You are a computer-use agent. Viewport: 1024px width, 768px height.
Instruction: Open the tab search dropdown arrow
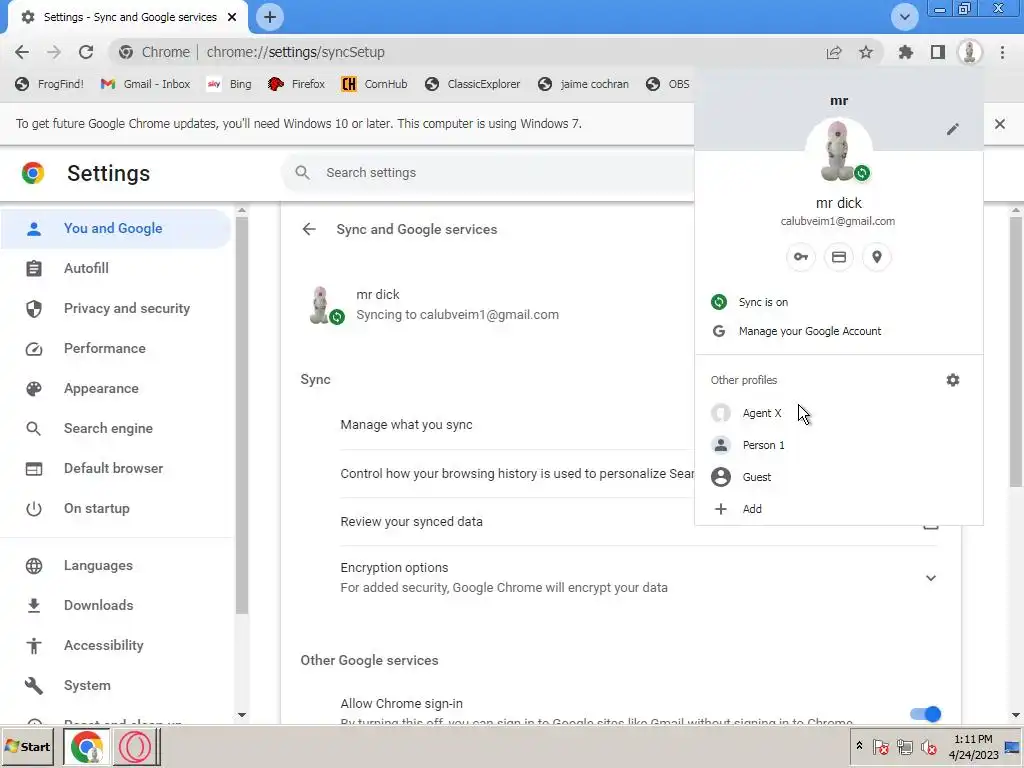pyautogui.click(x=904, y=17)
